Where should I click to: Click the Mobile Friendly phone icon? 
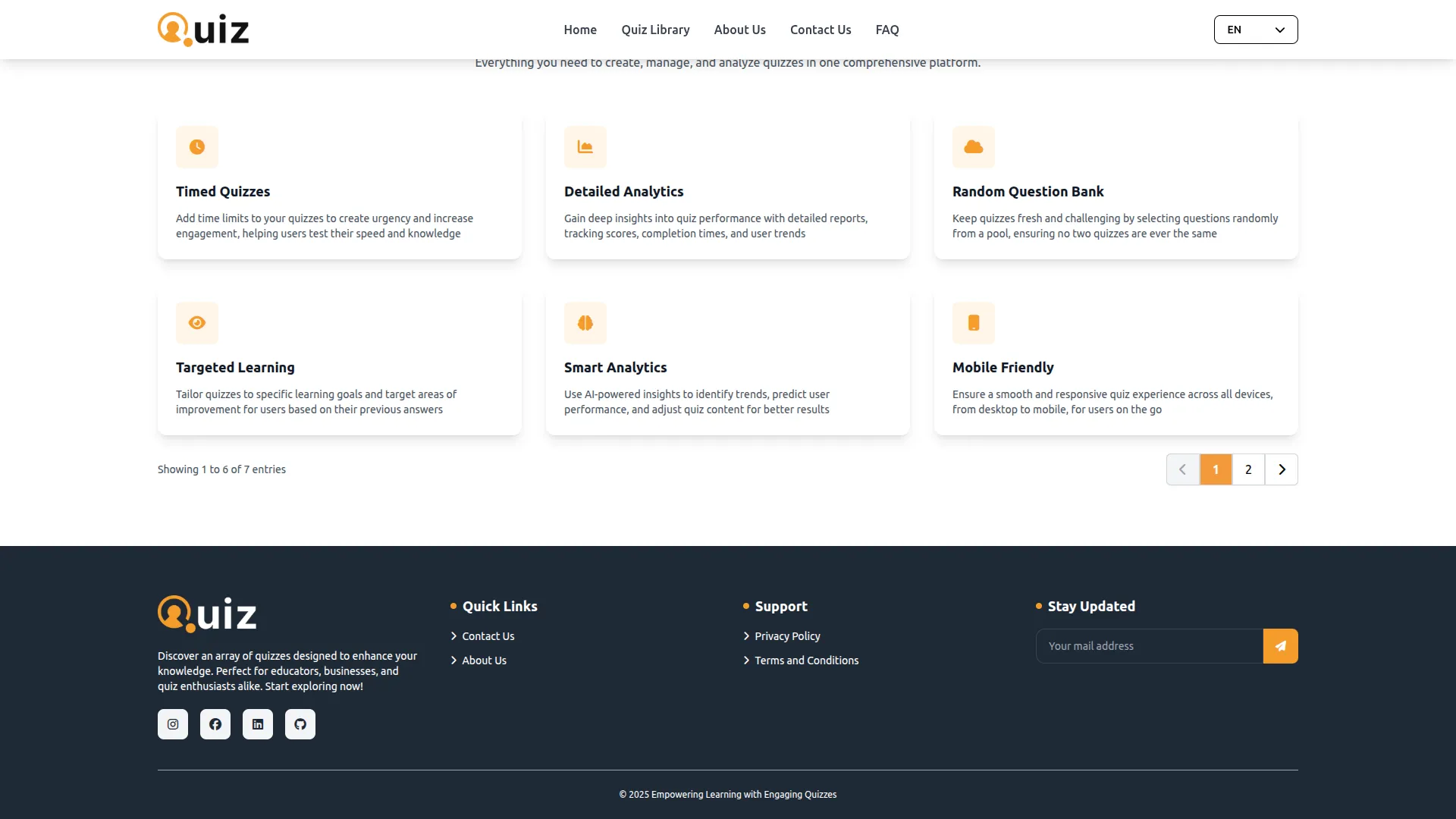[x=974, y=323]
